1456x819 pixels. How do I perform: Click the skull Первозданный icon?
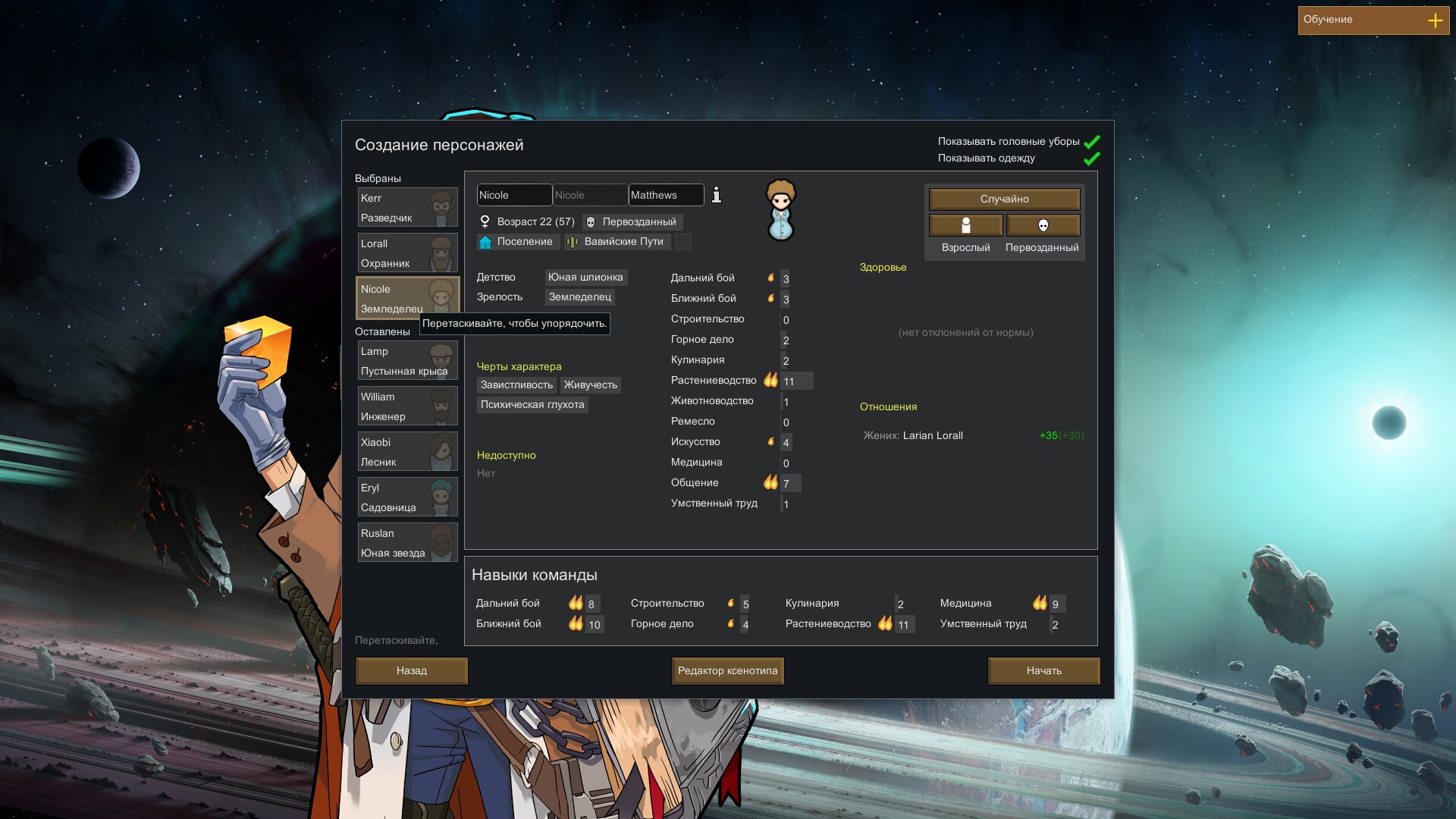(x=1042, y=224)
